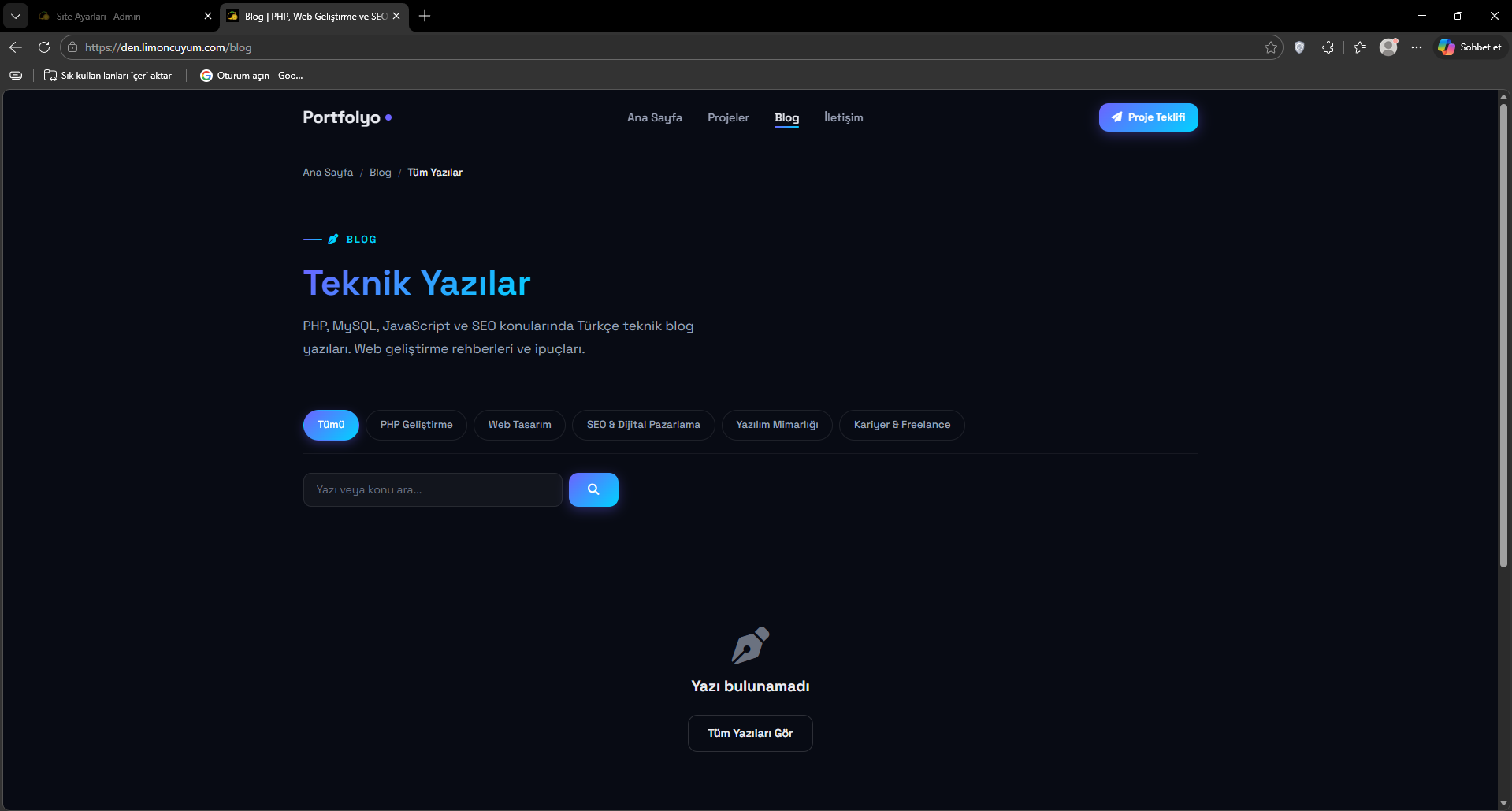Focus the Yazı veya konu ara search field

433,489
